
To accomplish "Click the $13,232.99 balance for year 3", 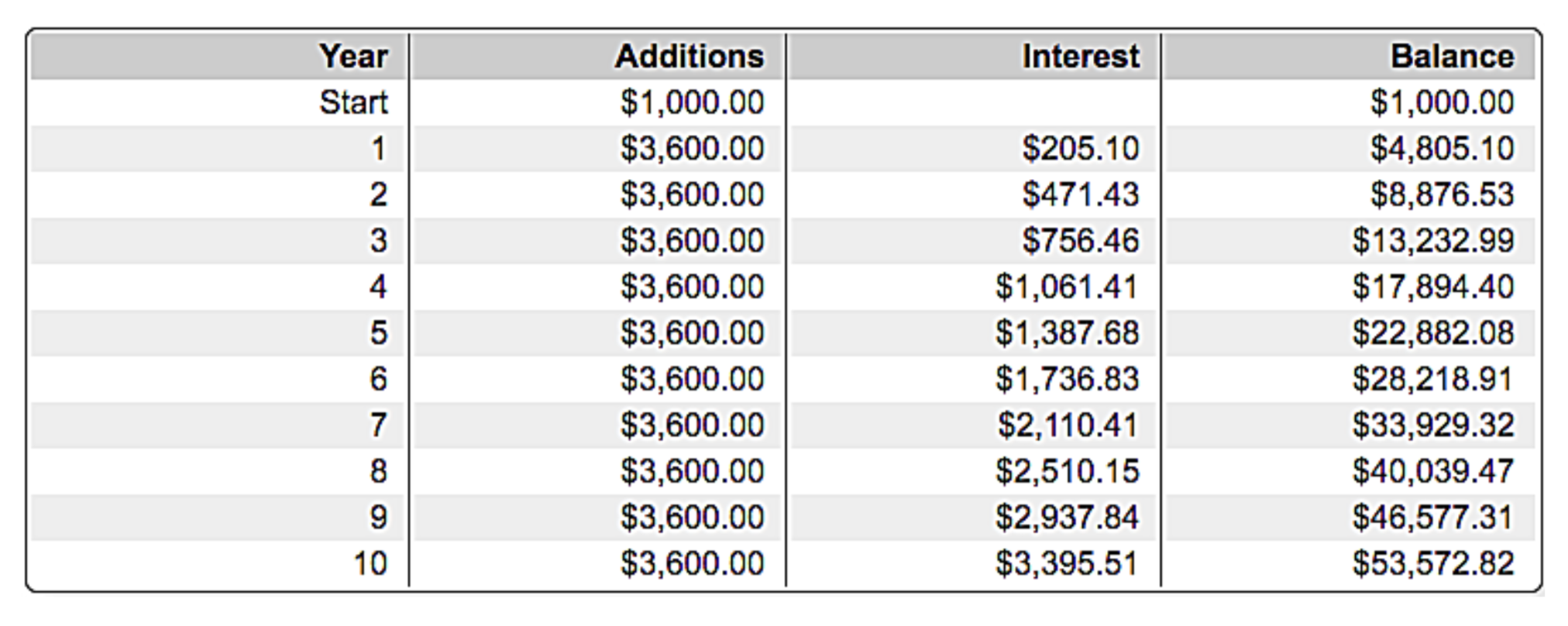I will (1433, 240).
